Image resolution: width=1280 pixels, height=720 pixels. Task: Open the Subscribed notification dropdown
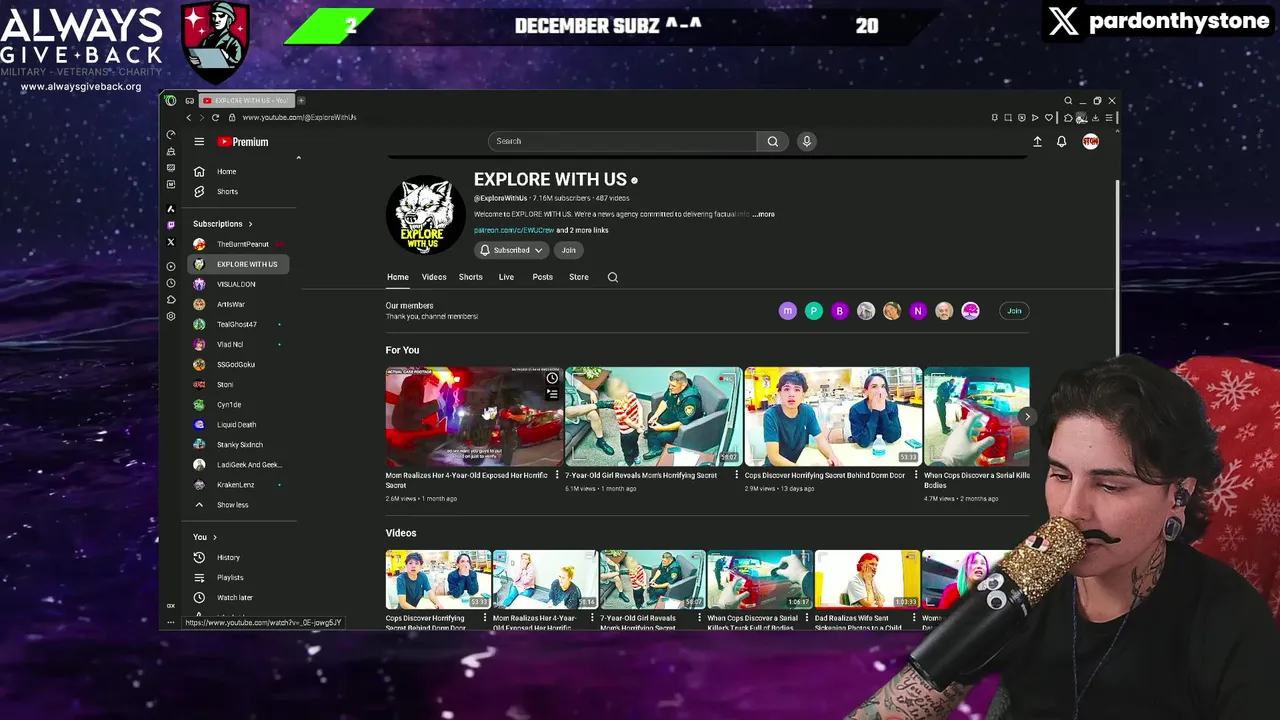click(511, 250)
